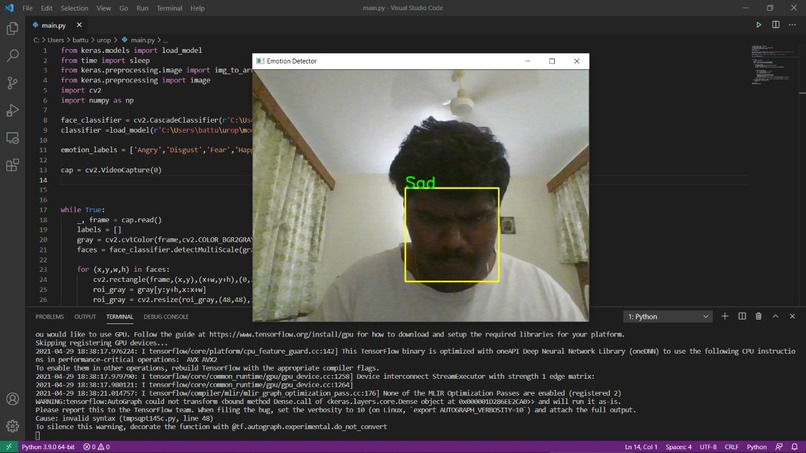Open the Manage gear icon
Image resolution: width=806 pixels, height=453 pixels.
(12, 426)
